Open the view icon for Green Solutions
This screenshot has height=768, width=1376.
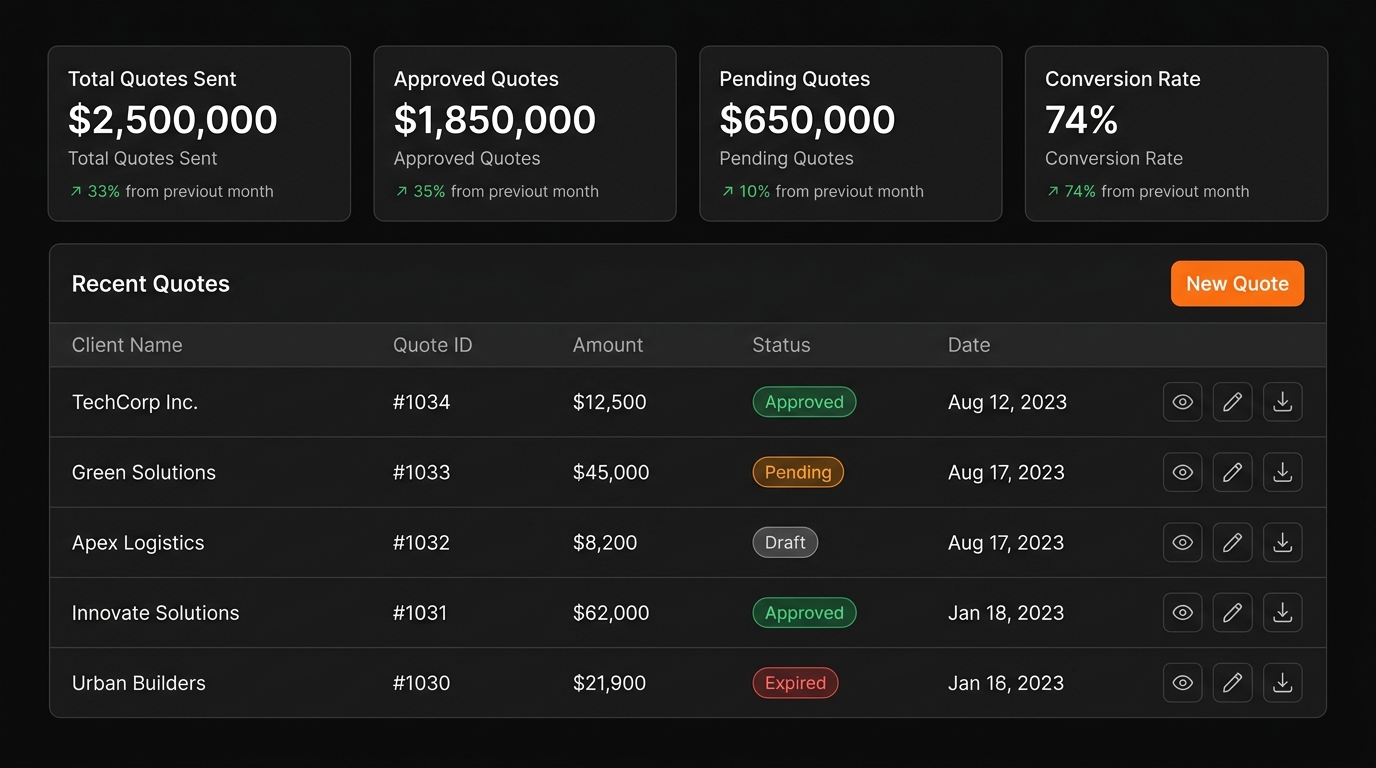point(1182,472)
